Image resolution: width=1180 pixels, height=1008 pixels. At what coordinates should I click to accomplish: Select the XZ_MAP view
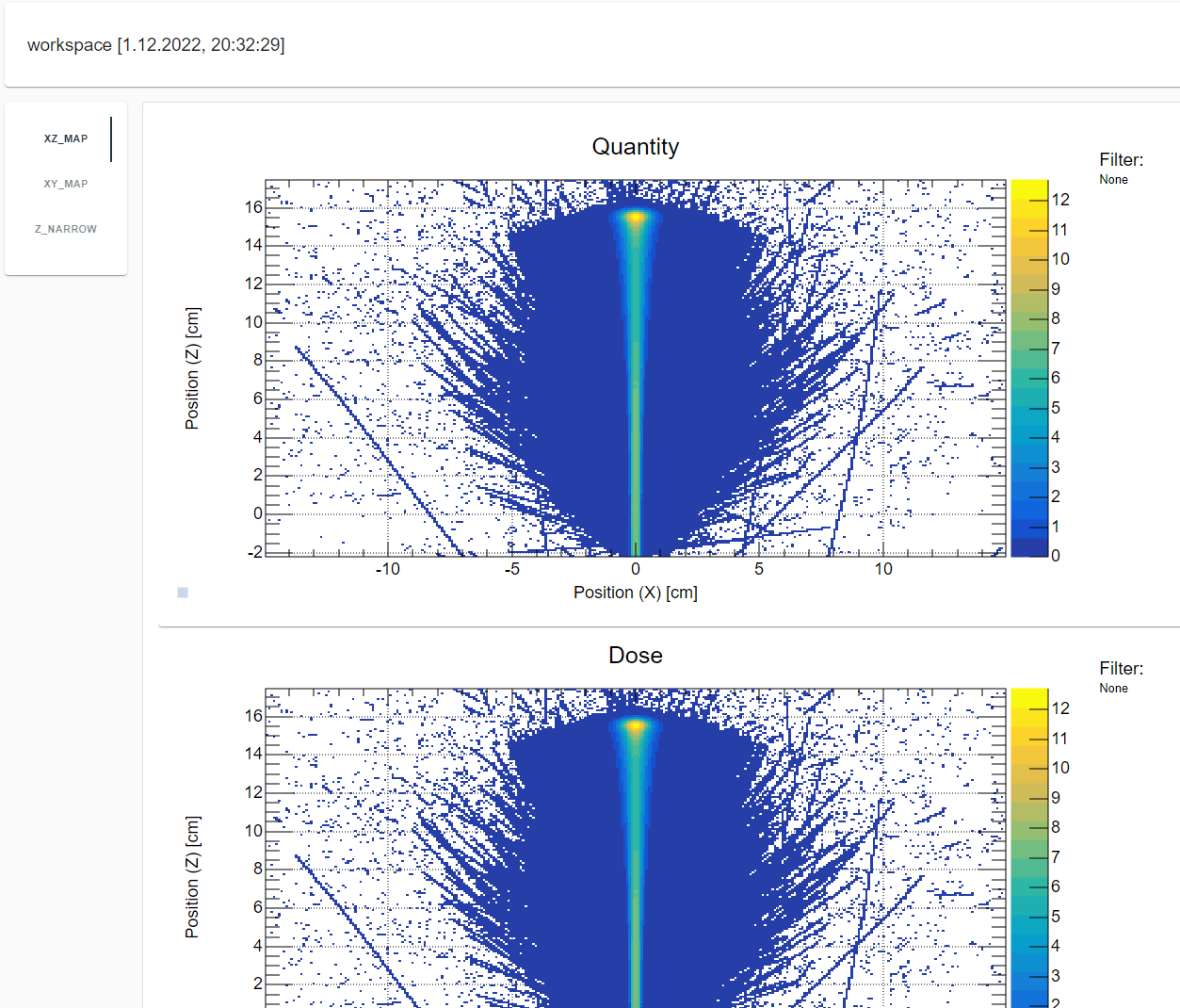[65, 138]
